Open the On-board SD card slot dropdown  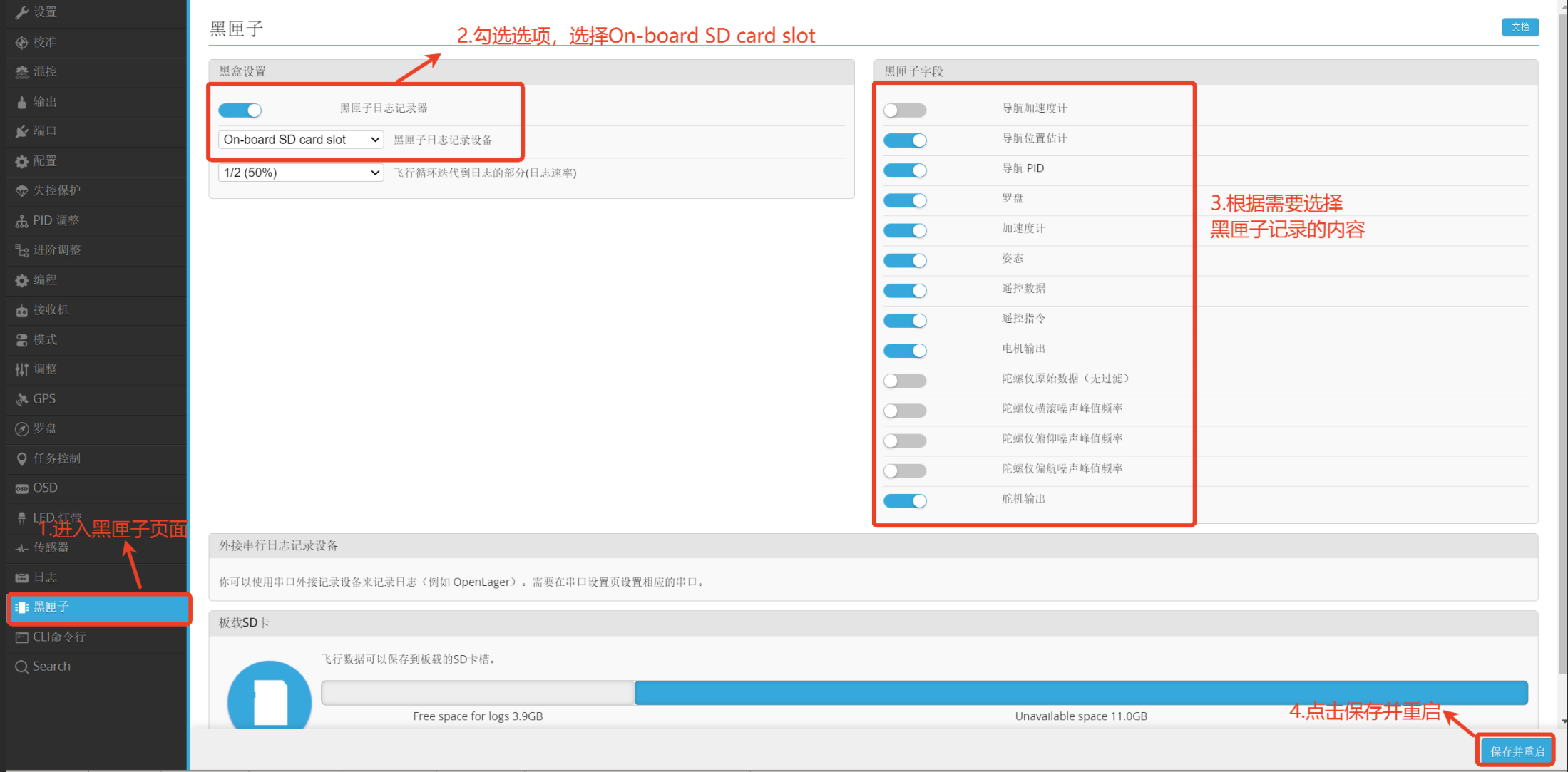pyautogui.click(x=301, y=140)
